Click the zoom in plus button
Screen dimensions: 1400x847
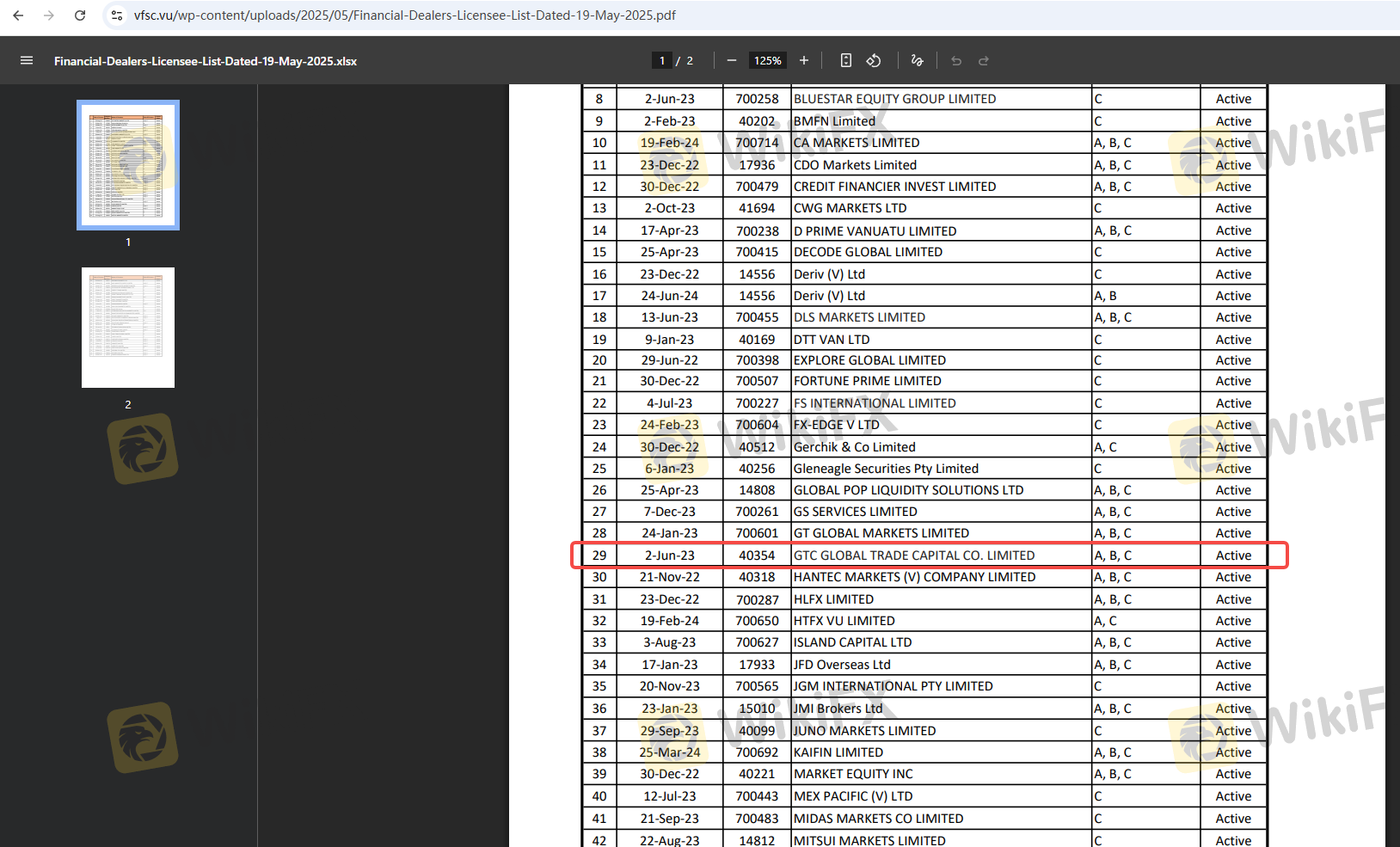point(804,60)
